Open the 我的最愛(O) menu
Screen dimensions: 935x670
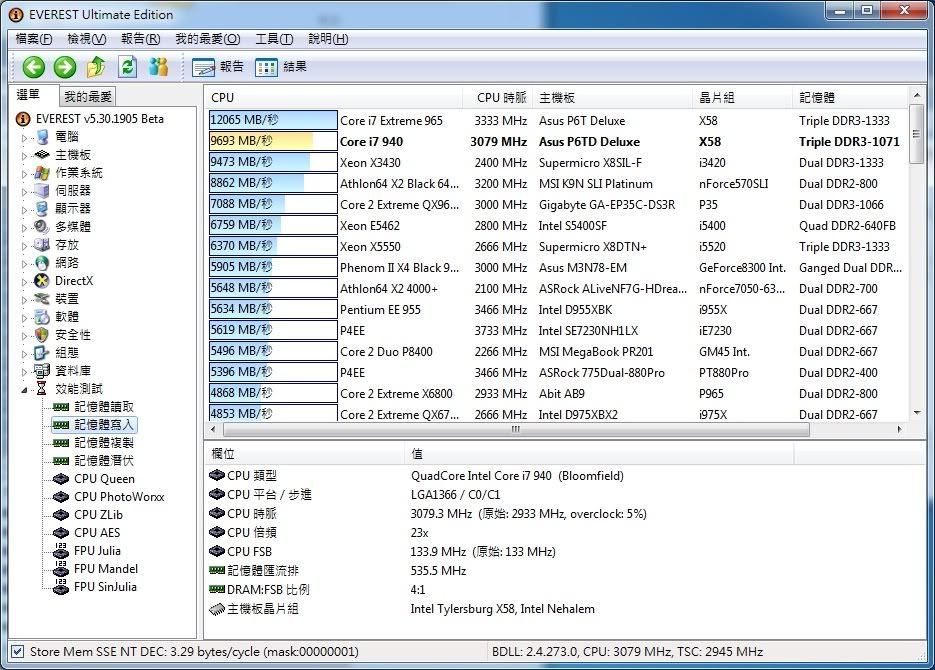208,39
